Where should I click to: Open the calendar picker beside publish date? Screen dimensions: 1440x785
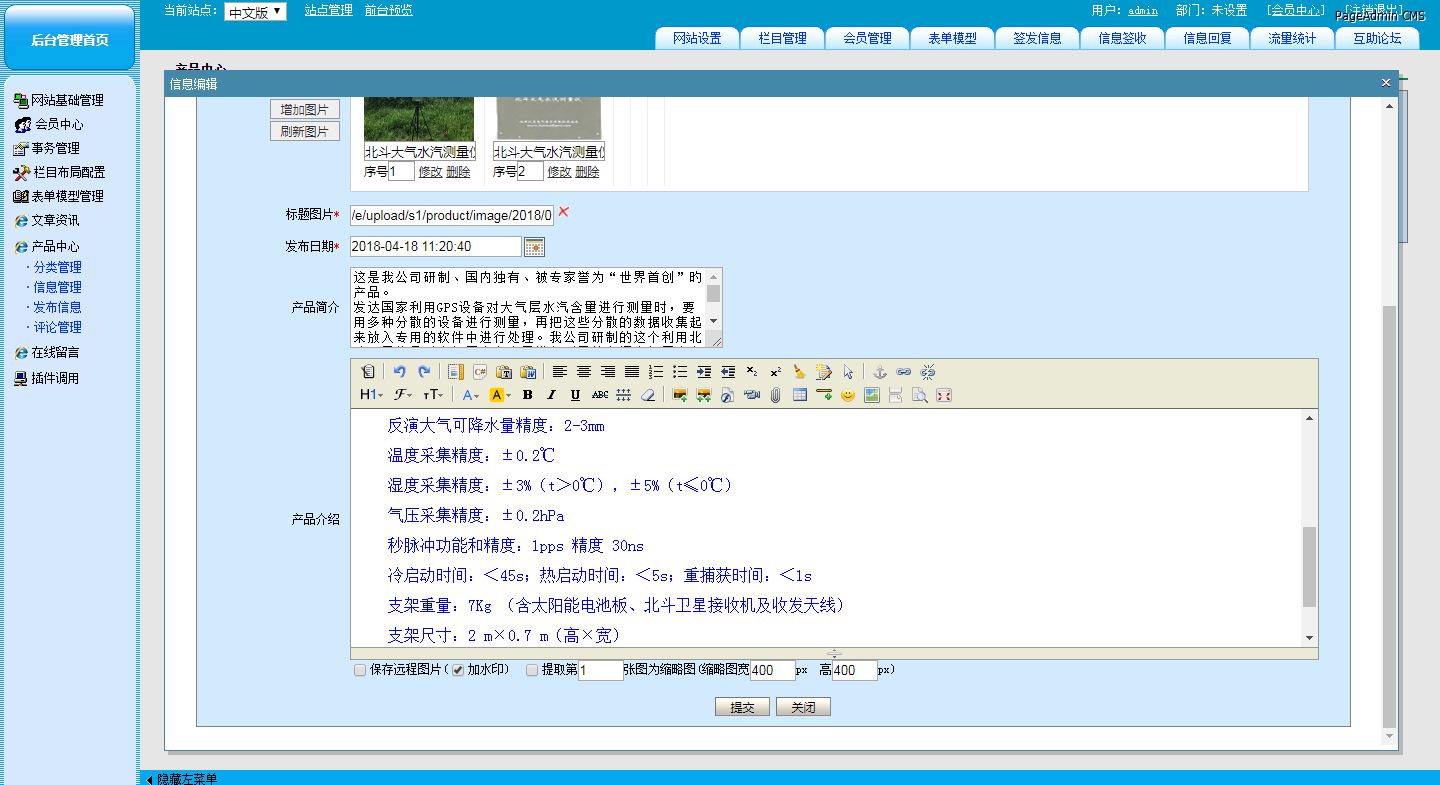pos(535,247)
